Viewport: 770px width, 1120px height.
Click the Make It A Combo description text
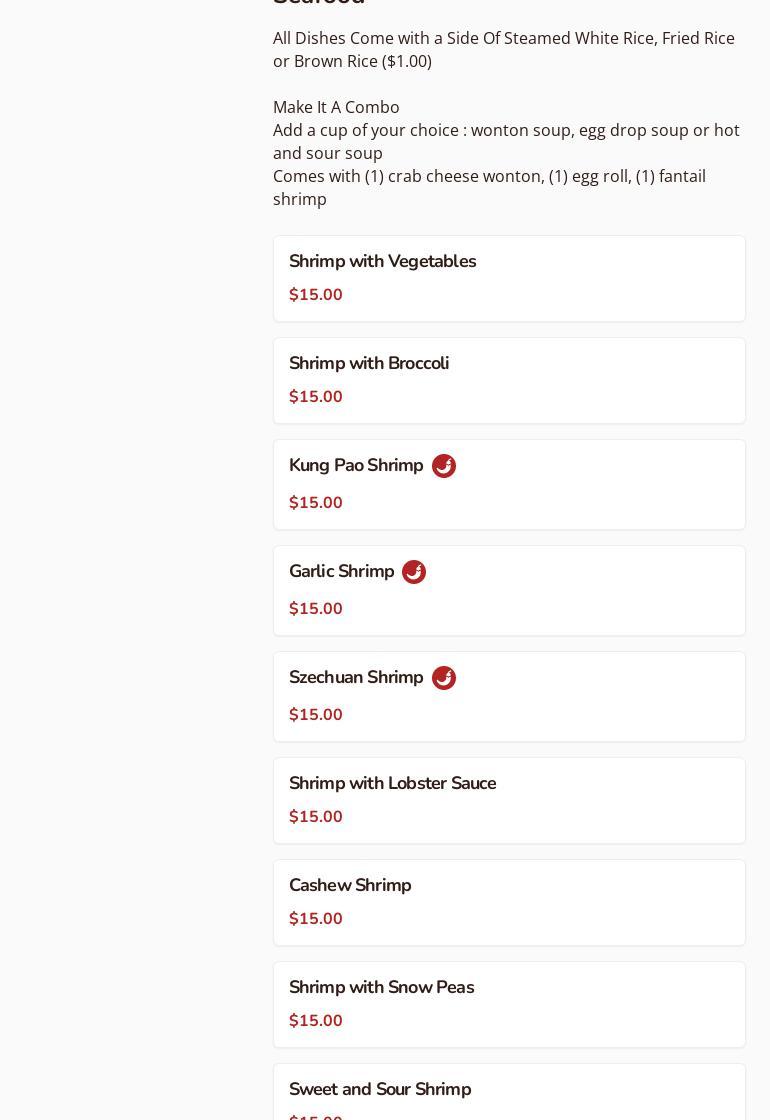(336, 107)
